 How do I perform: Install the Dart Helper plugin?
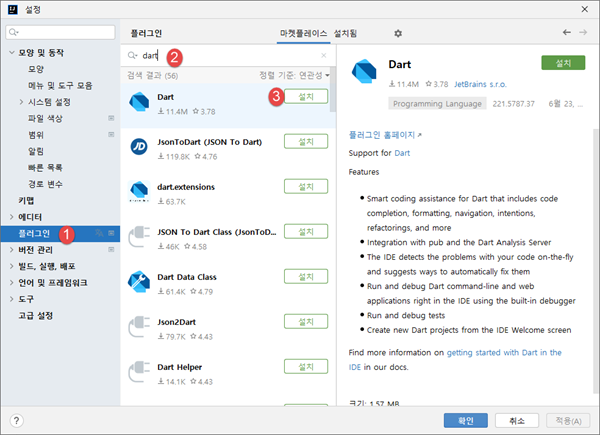point(306,367)
